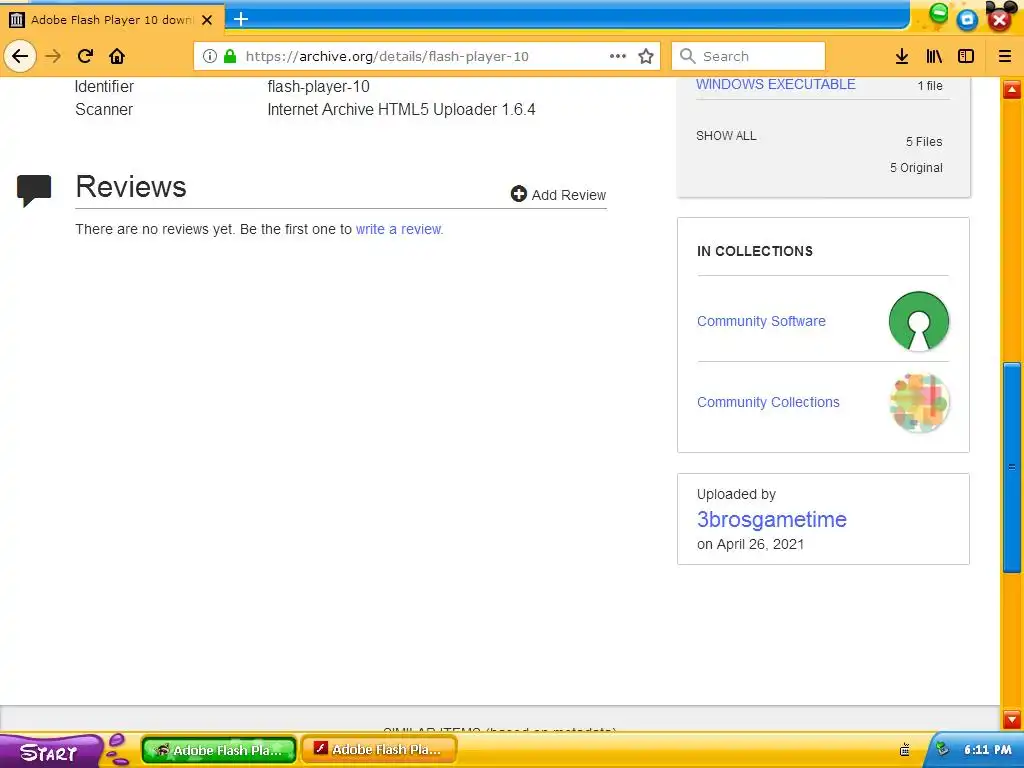Reload the page with the refresh icon

pos(85,56)
